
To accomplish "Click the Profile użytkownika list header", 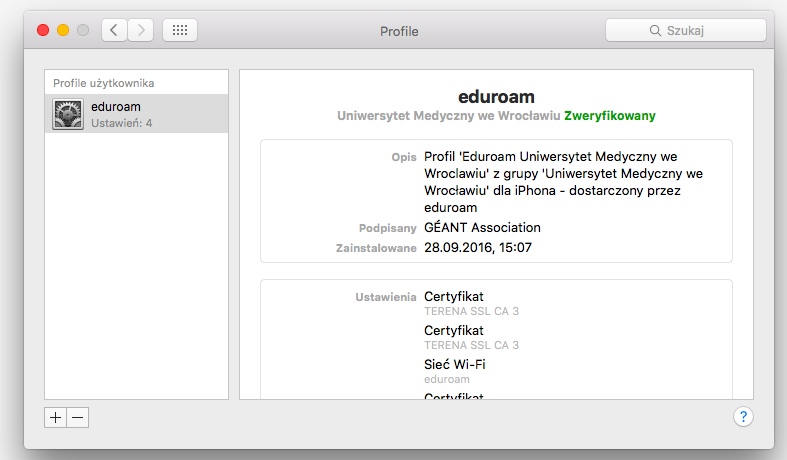I will coord(104,83).
